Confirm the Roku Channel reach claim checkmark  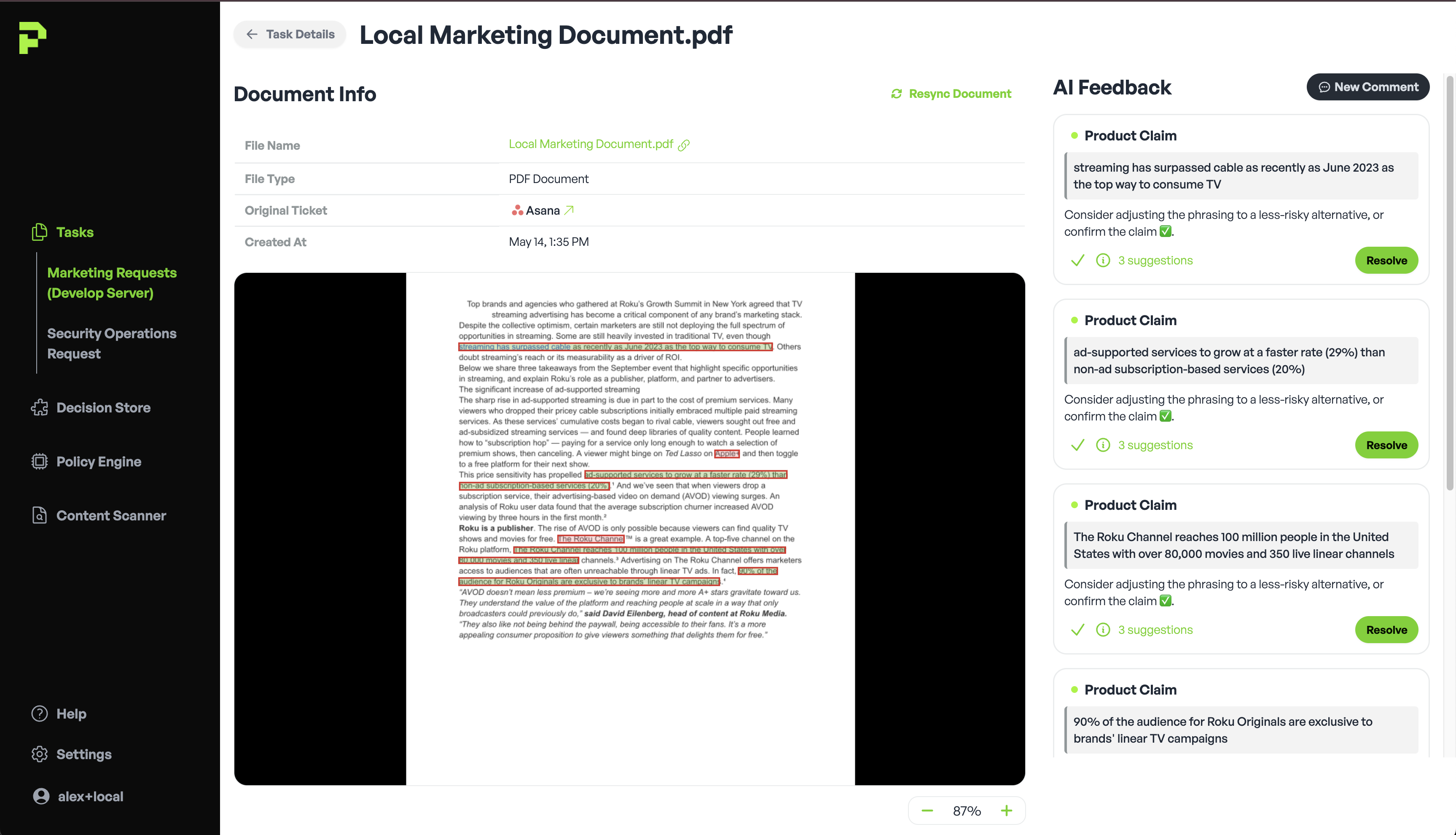(1078, 630)
